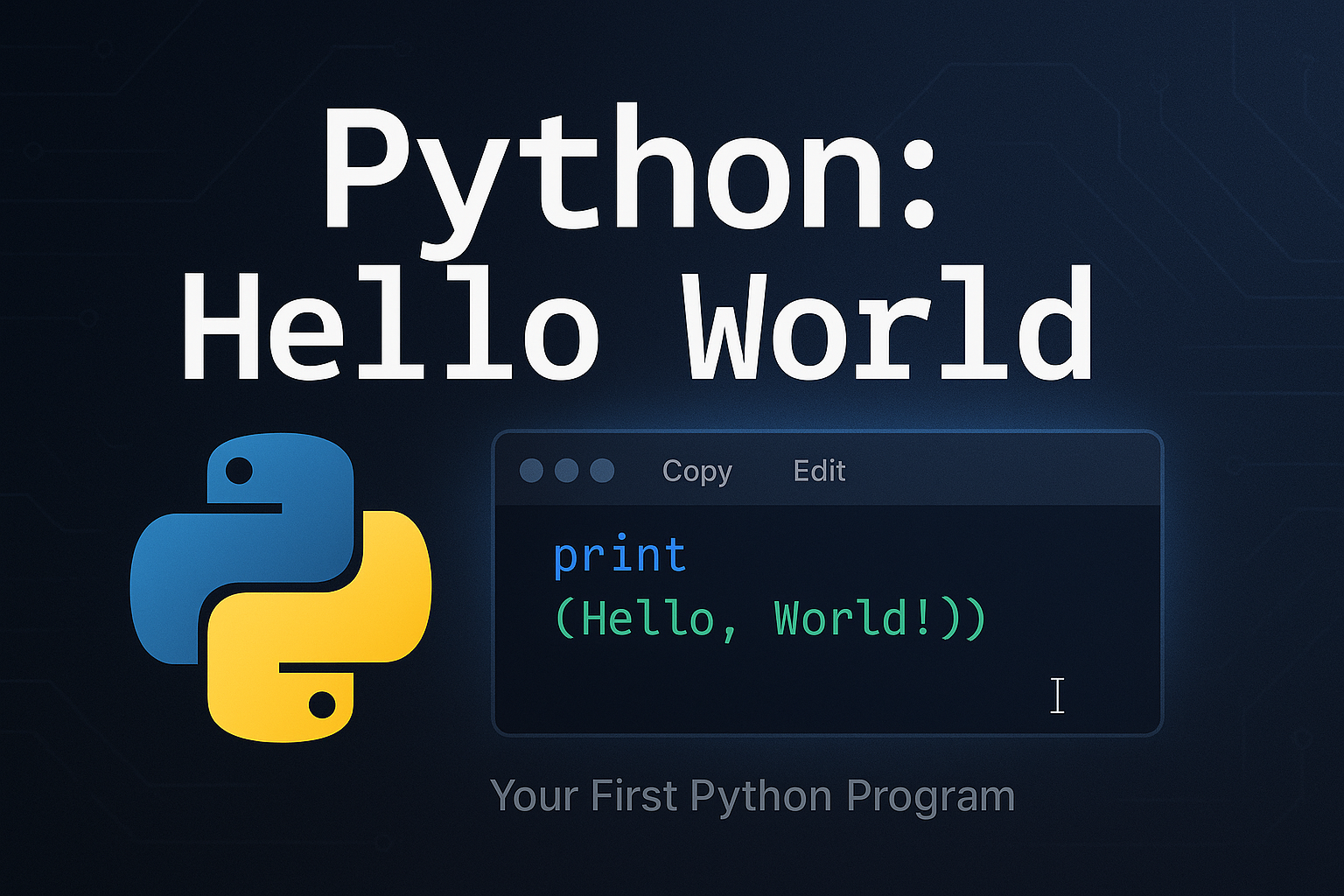Click the I-beam text cursor in the code window
The image size is (1344, 896).
1057,696
